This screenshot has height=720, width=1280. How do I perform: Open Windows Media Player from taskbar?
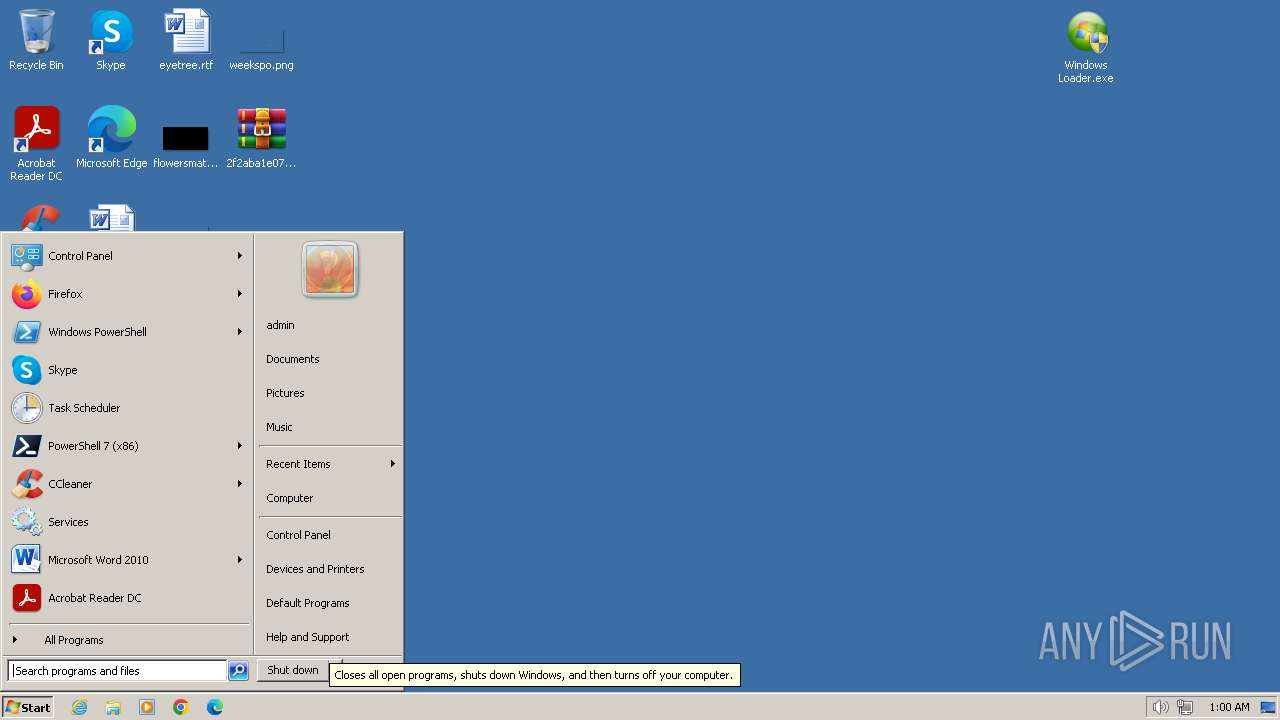(x=147, y=707)
